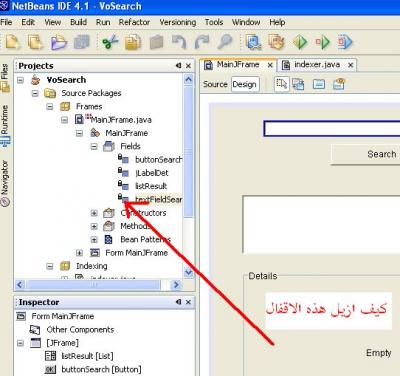Click the Redo arrow icon
400x376 pixels.
click(x=202, y=42)
